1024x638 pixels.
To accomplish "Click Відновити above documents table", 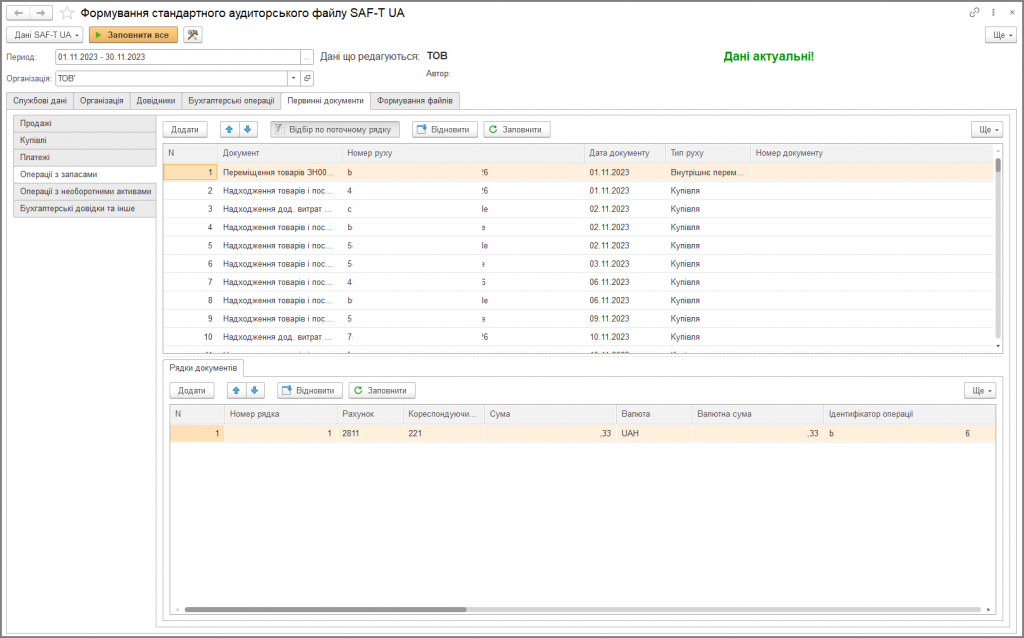I will coord(445,129).
